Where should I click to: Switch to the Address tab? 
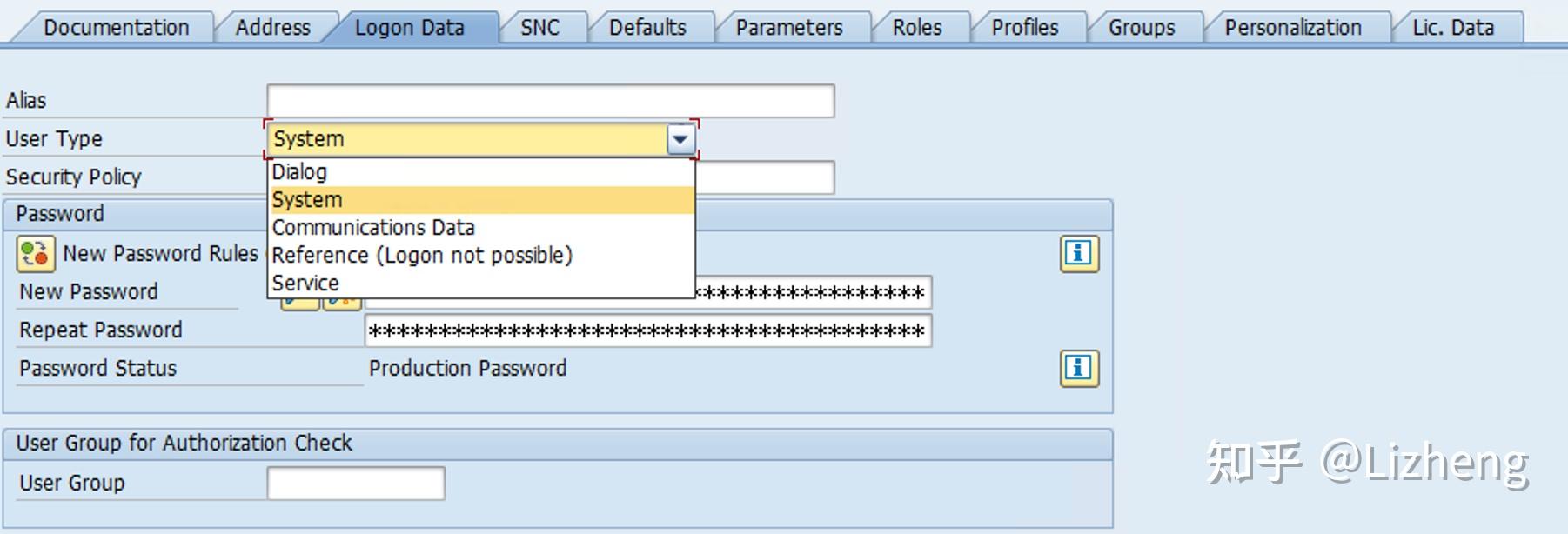tap(272, 28)
